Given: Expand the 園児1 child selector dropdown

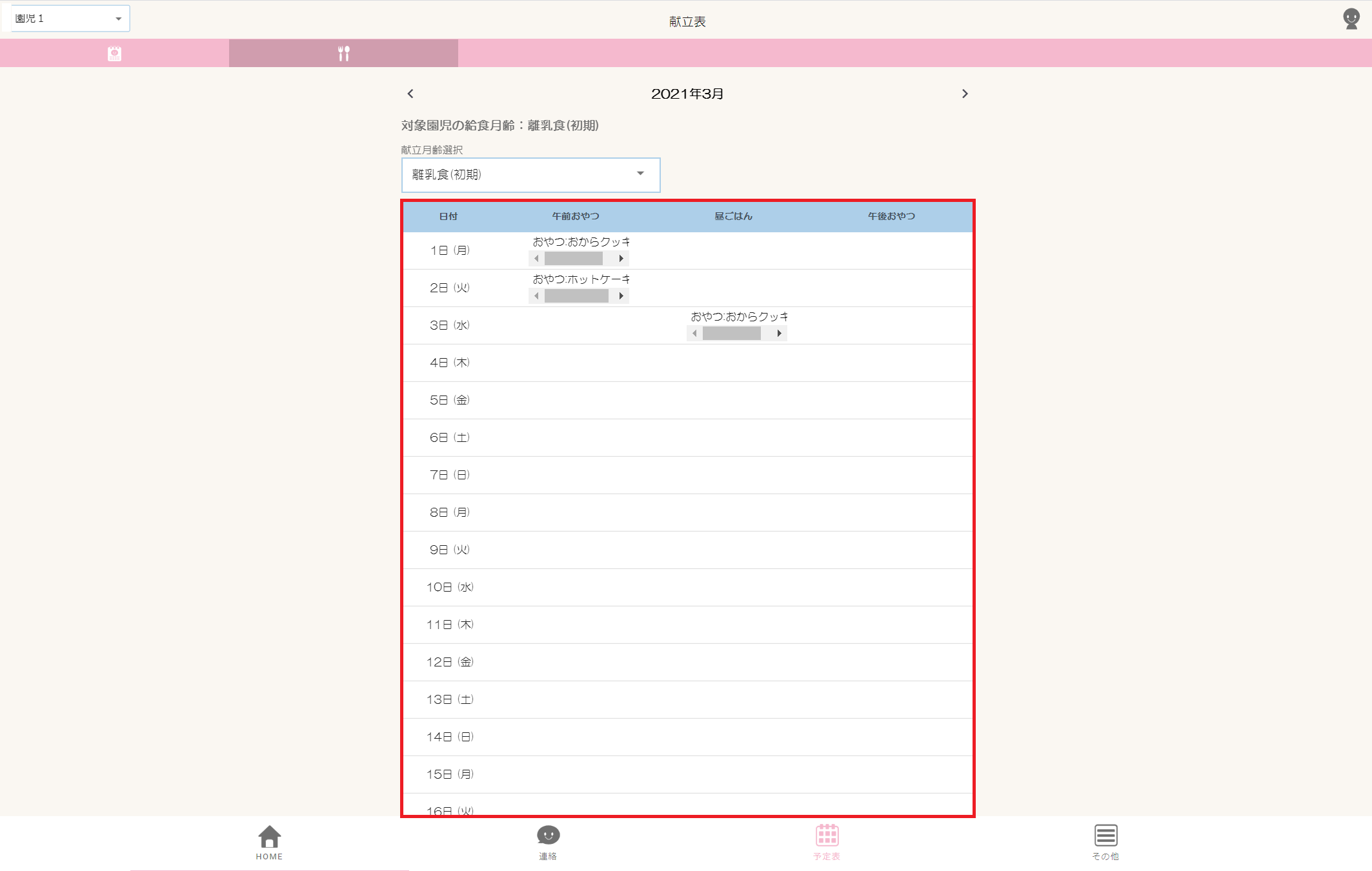Looking at the screenshot, I should tap(70, 19).
